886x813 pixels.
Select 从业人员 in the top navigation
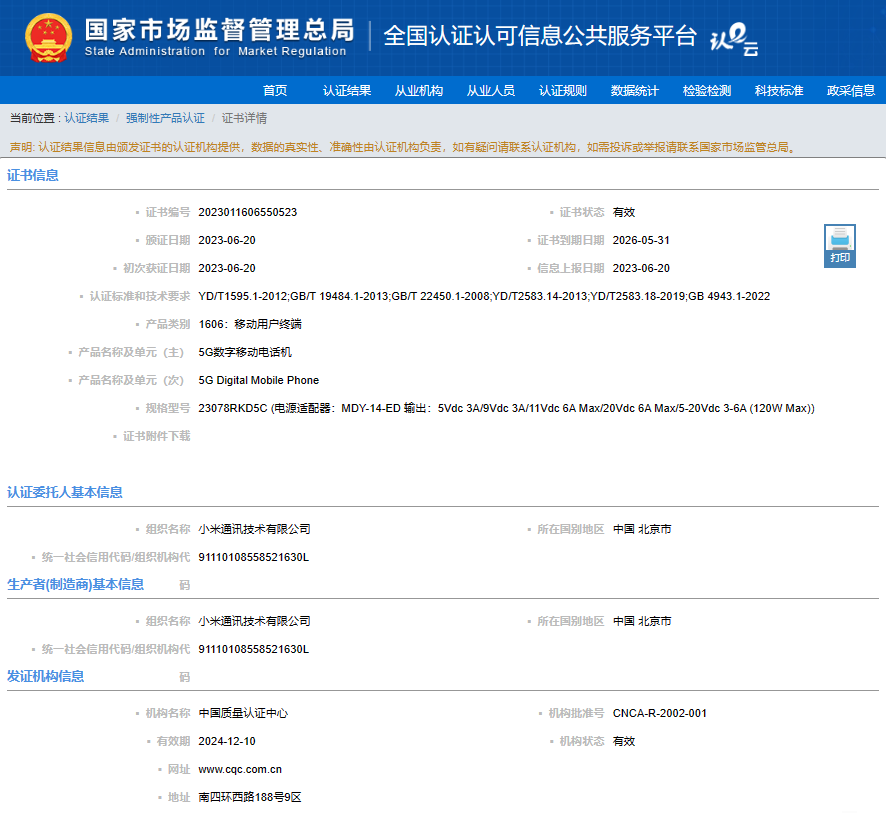point(491,90)
